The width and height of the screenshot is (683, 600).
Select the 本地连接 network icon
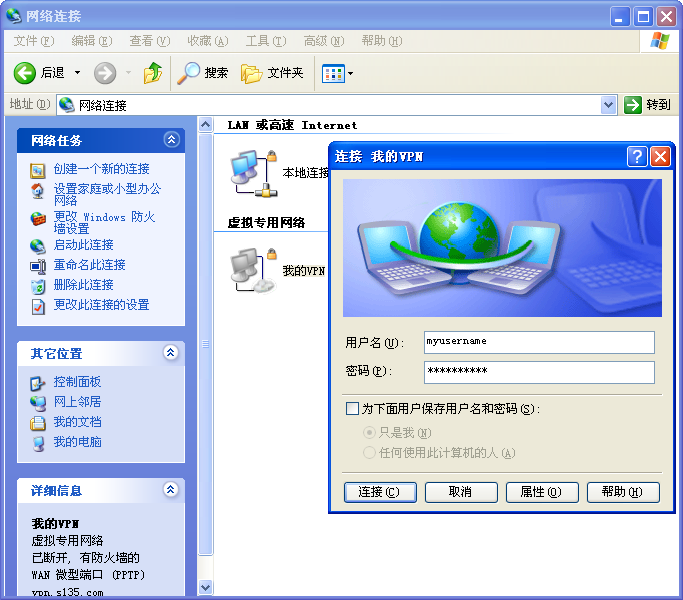pos(250,170)
